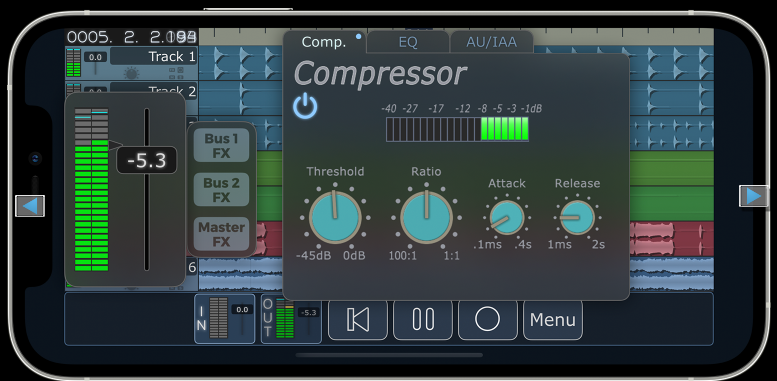Click the Track 1 level meter
Viewport: 777px width, 381px height.
coord(73,62)
